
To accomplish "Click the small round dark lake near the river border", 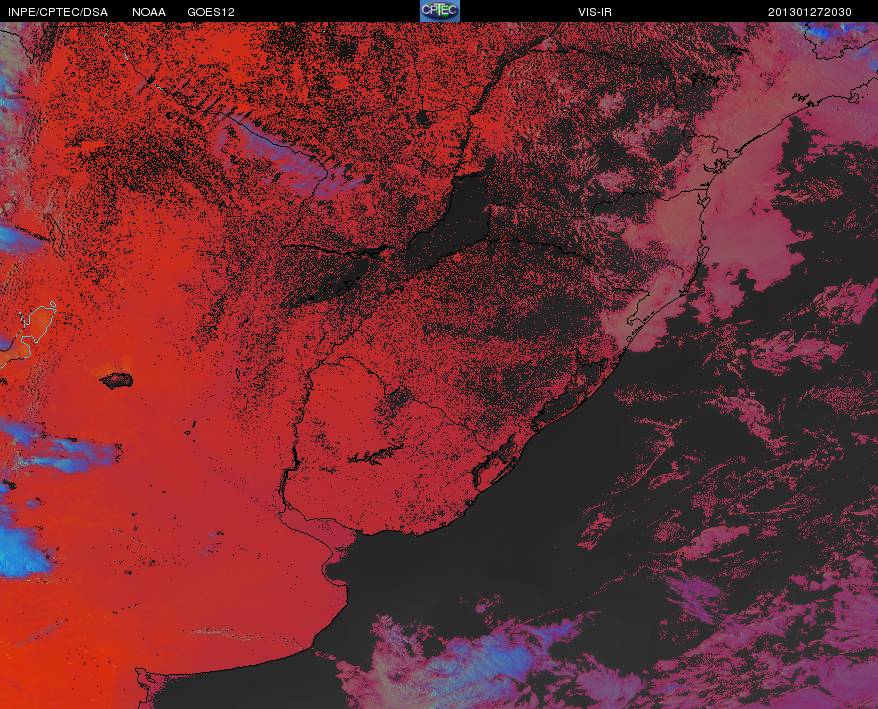I will click(423, 118).
